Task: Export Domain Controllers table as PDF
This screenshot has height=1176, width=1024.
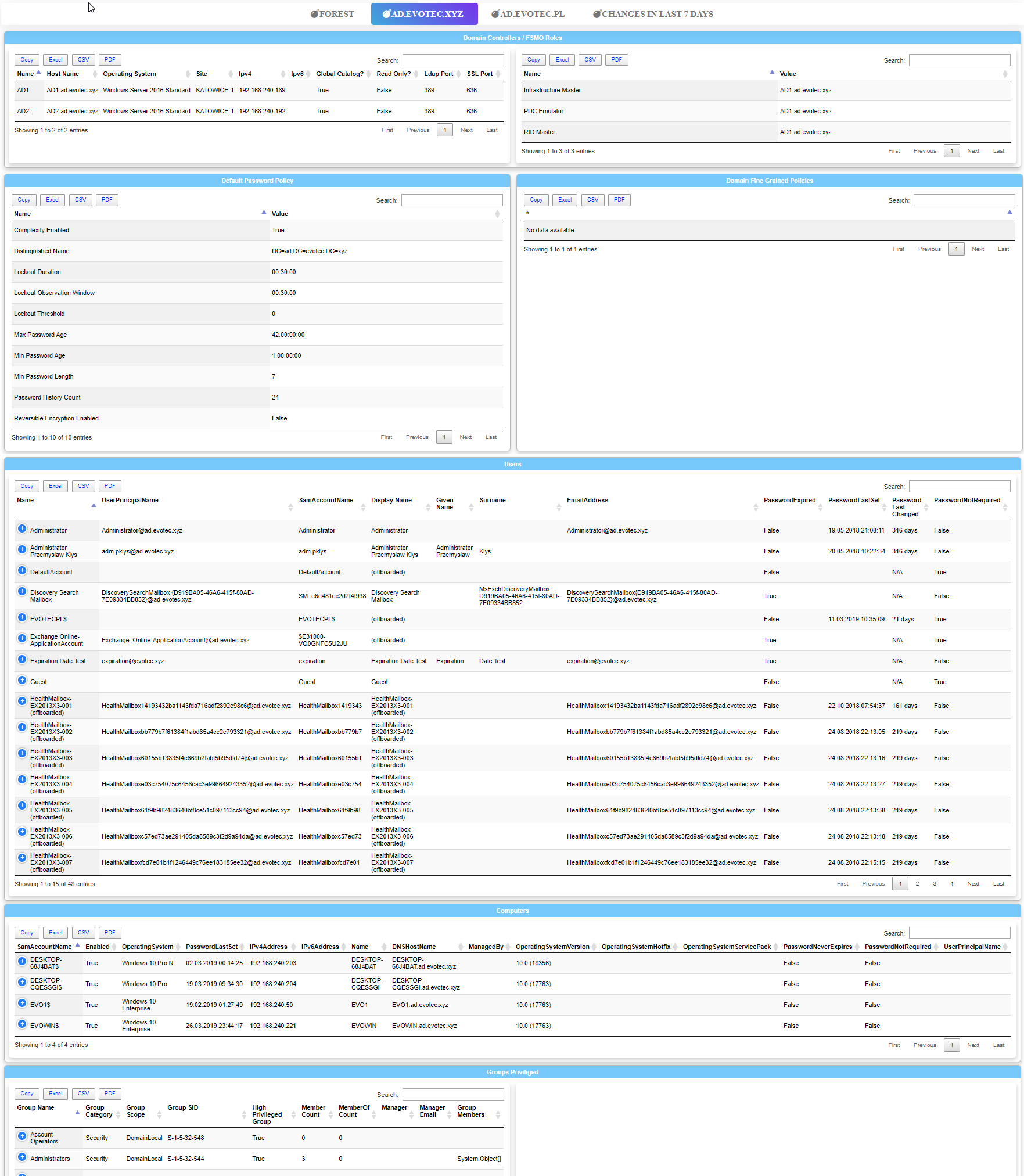Action: [x=110, y=60]
